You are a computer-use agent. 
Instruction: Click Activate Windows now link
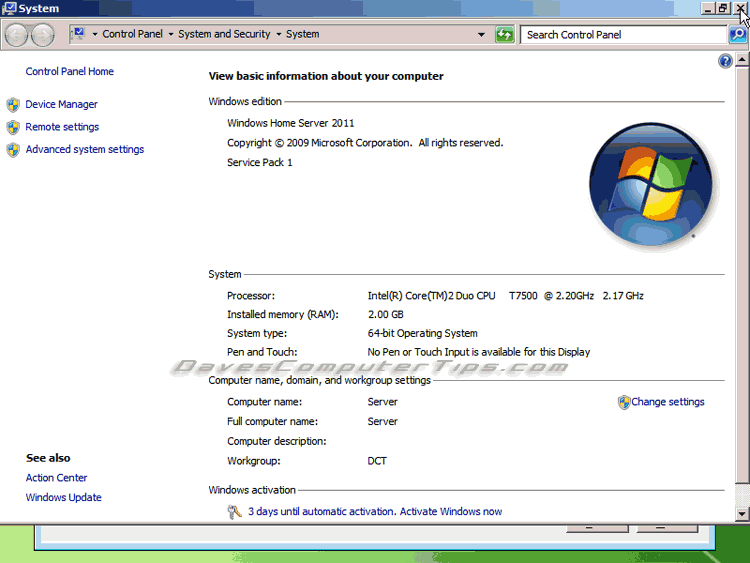(x=451, y=511)
